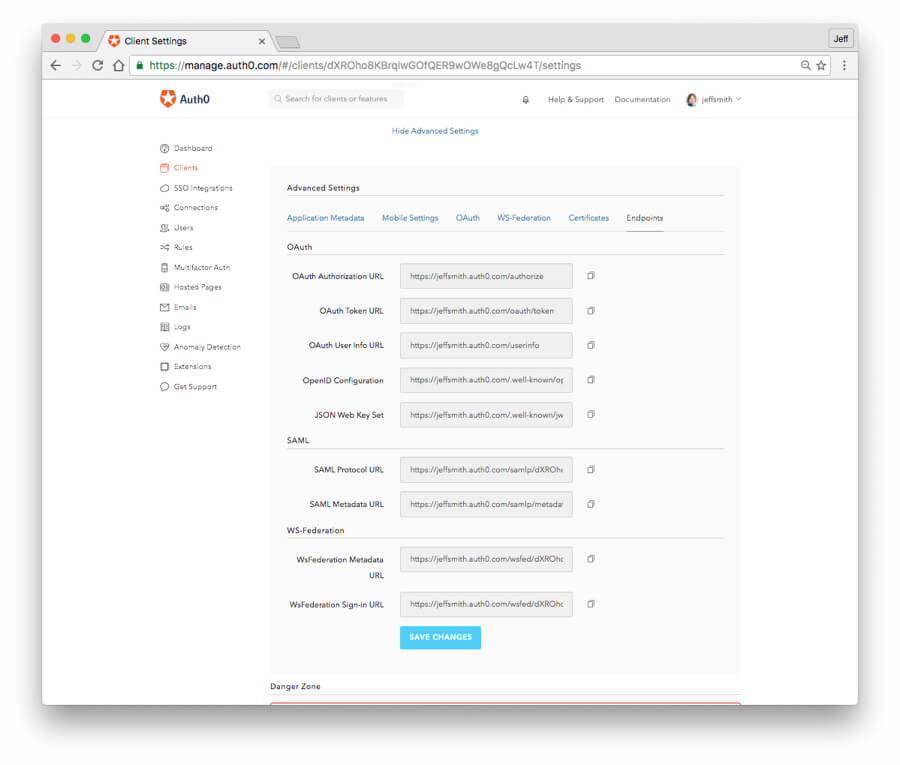Screen dimensions: 900x765
Task: Bookmark this page with the star
Action: [821, 65]
